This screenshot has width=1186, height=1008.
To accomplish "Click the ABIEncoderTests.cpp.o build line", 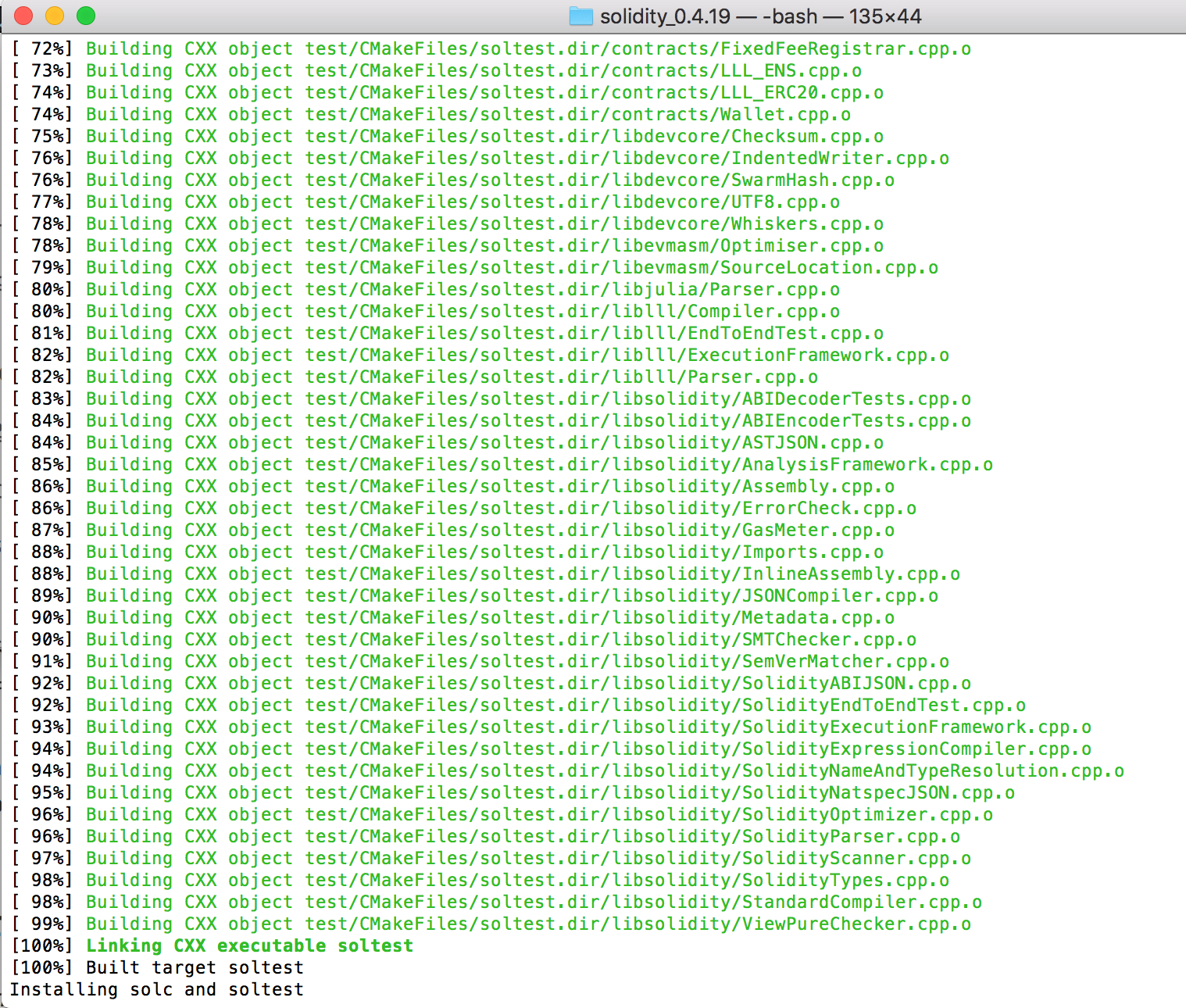I will [x=491, y=420].
